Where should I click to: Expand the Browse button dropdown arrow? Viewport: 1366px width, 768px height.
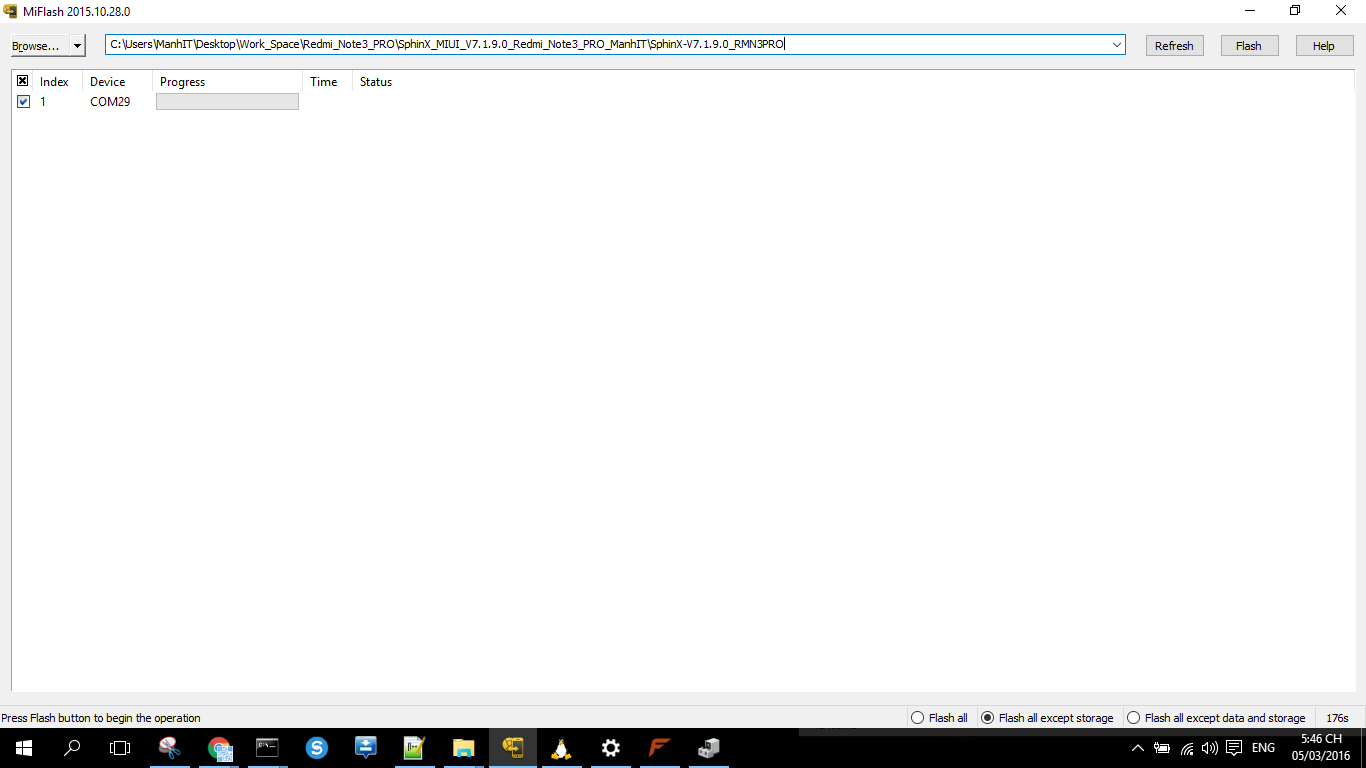(77, 46)
